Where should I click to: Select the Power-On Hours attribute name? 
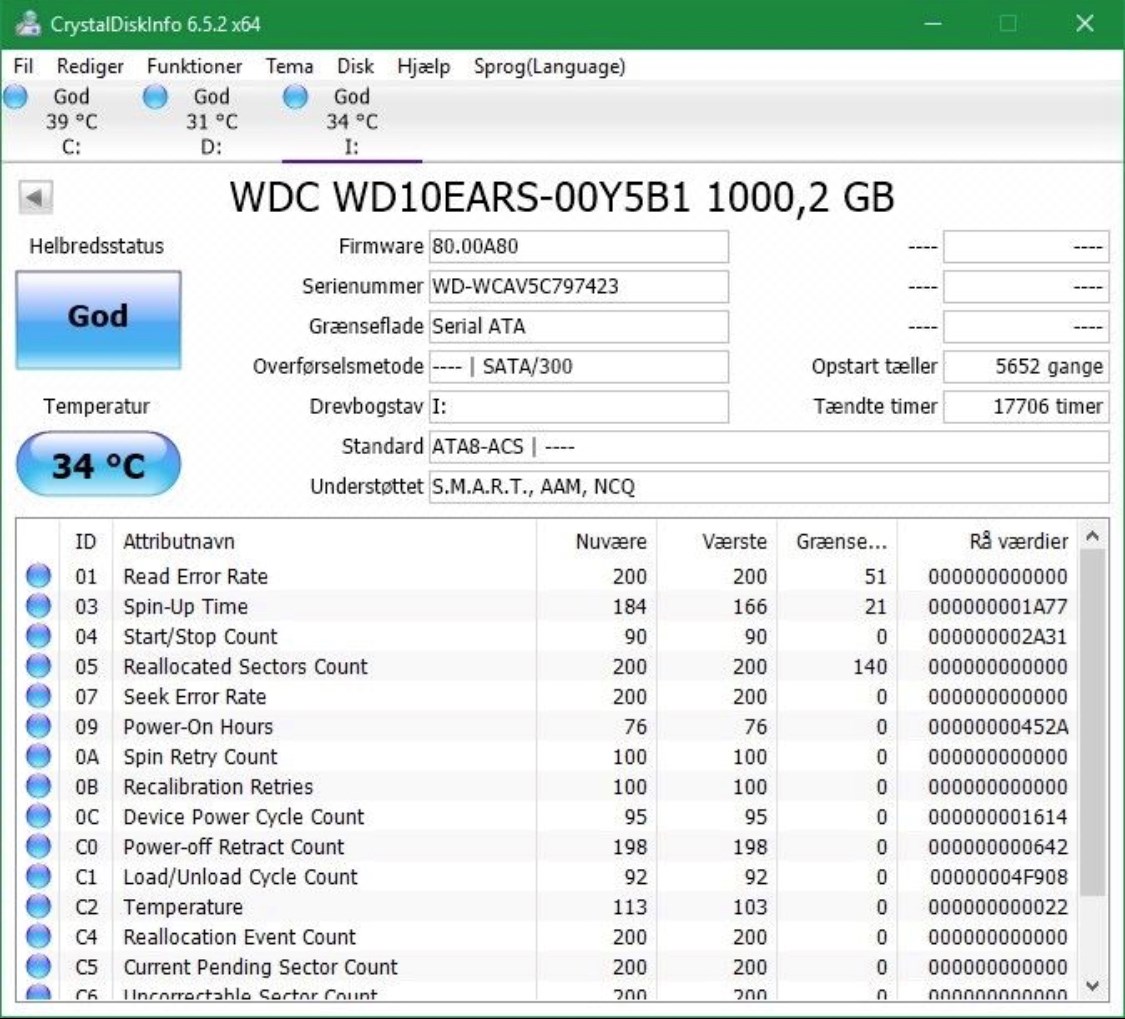click(198, 727)
